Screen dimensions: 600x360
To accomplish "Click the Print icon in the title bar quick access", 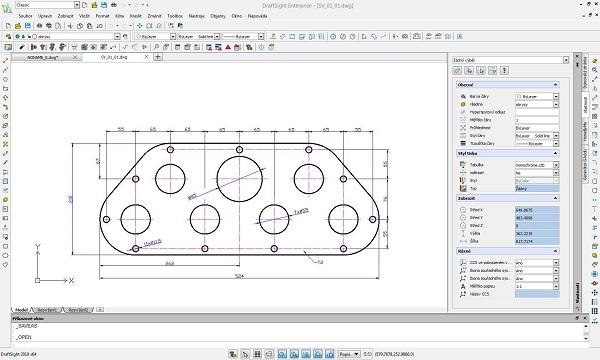I will (x=114, y=5).
